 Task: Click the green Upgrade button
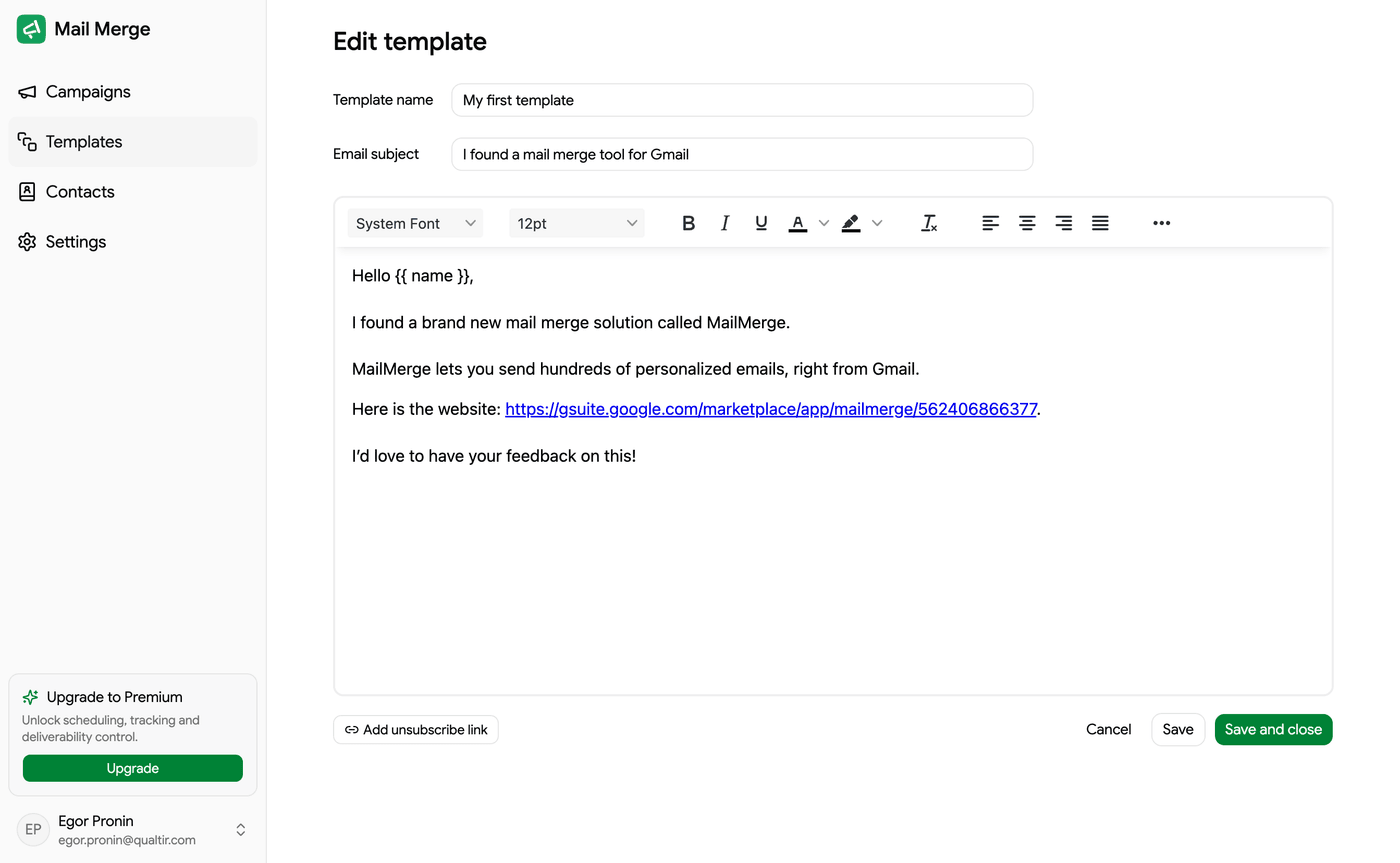click(x=133, y=768)
